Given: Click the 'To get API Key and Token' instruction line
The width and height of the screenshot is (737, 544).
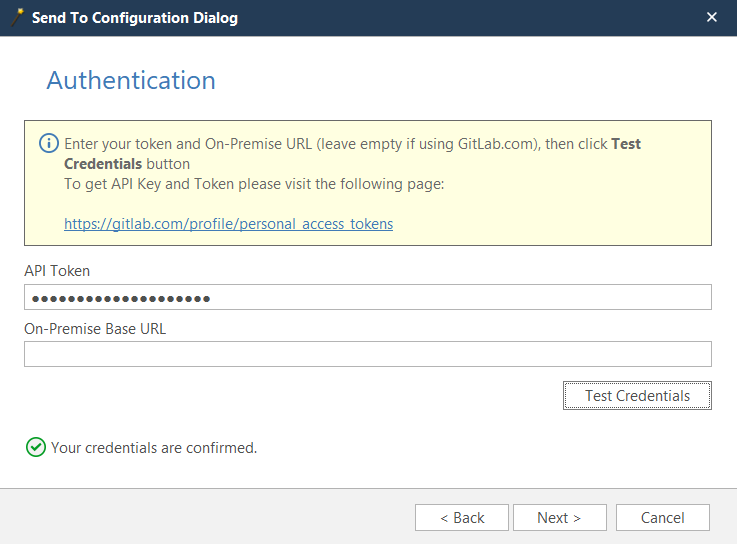Looking at the screenshot, I should pos(253,184).
